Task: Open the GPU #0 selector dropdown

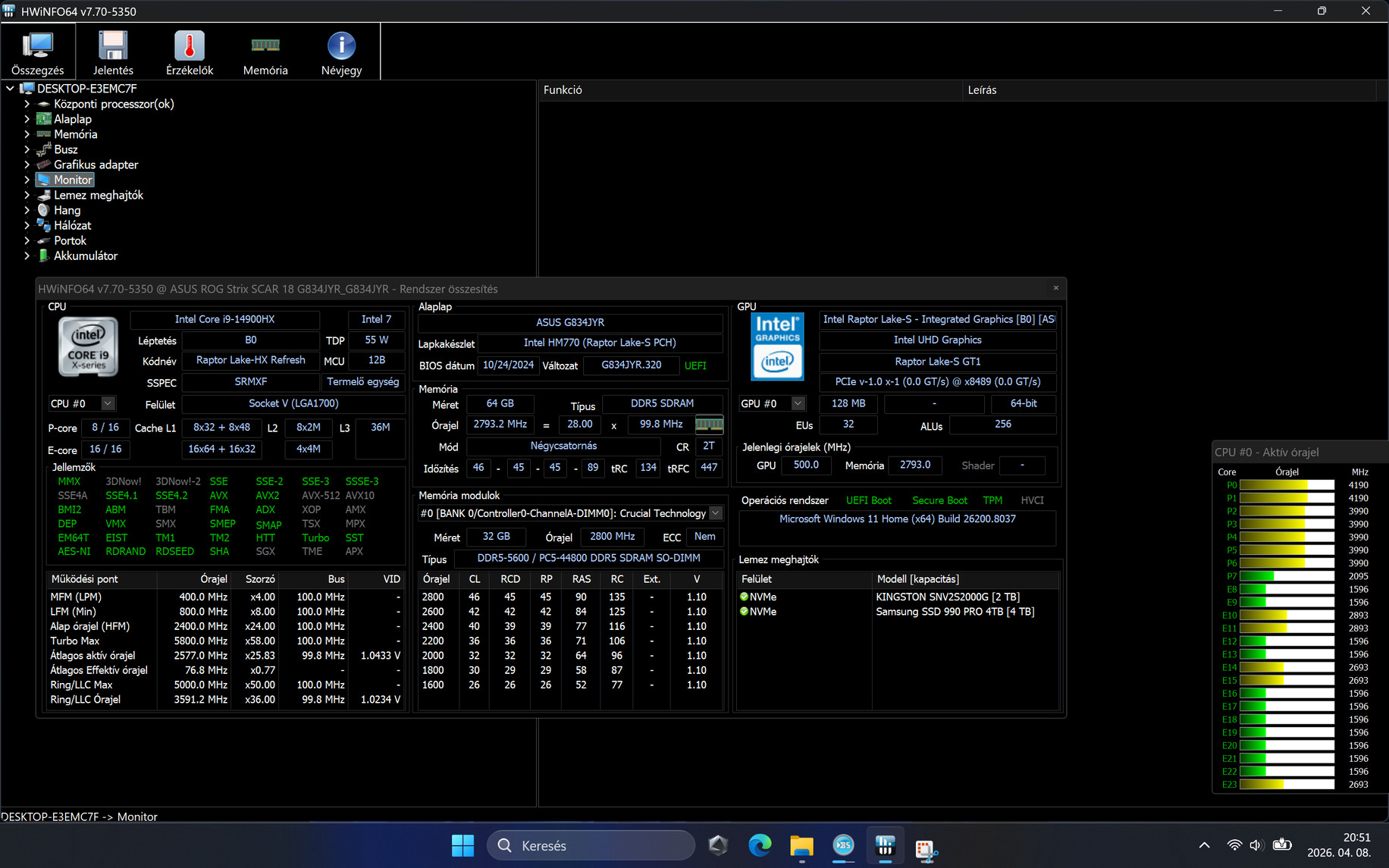Action: pyautogui.click(x=798, y=403)
